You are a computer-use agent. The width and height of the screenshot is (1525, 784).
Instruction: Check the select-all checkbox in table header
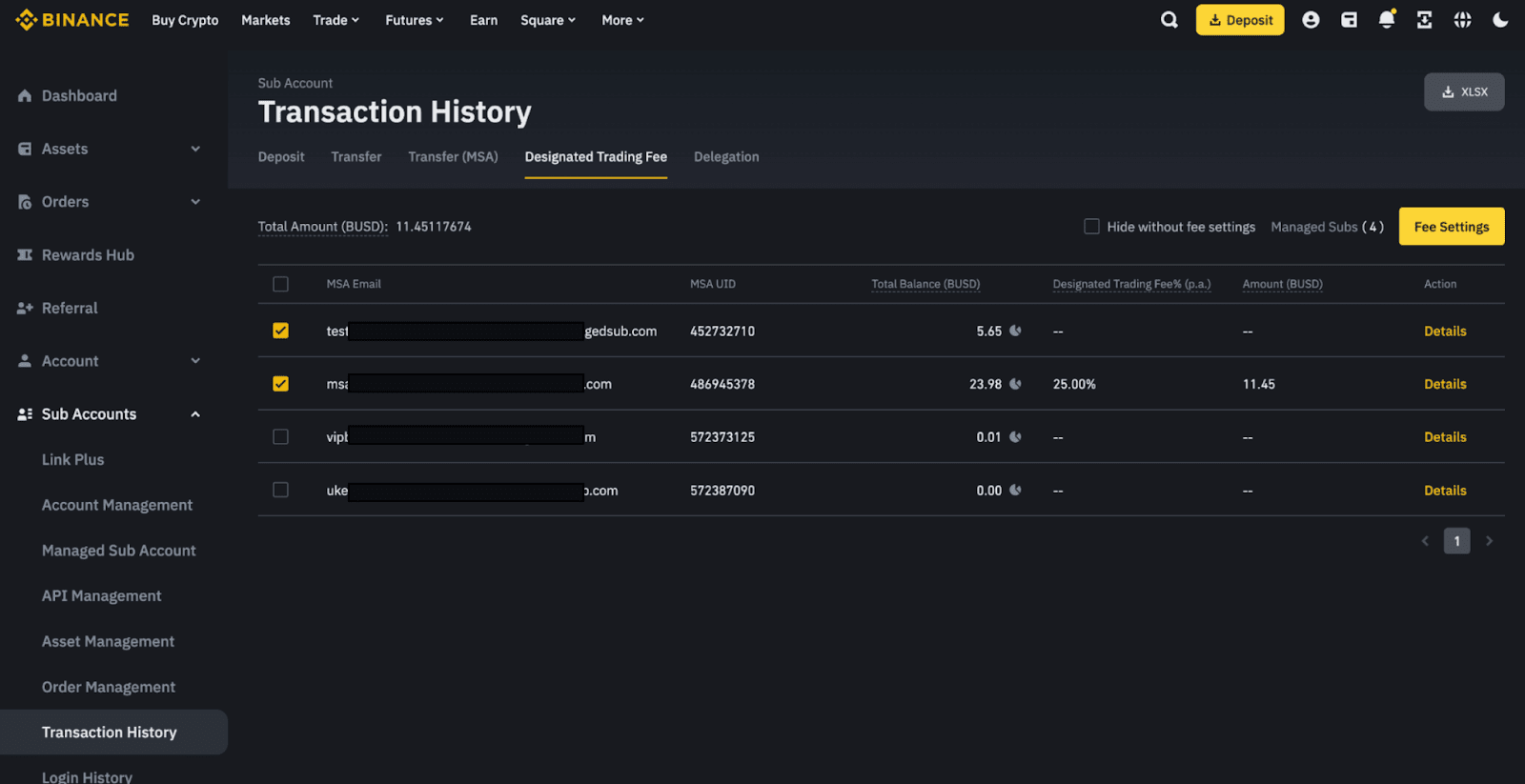tap(280, 284)
